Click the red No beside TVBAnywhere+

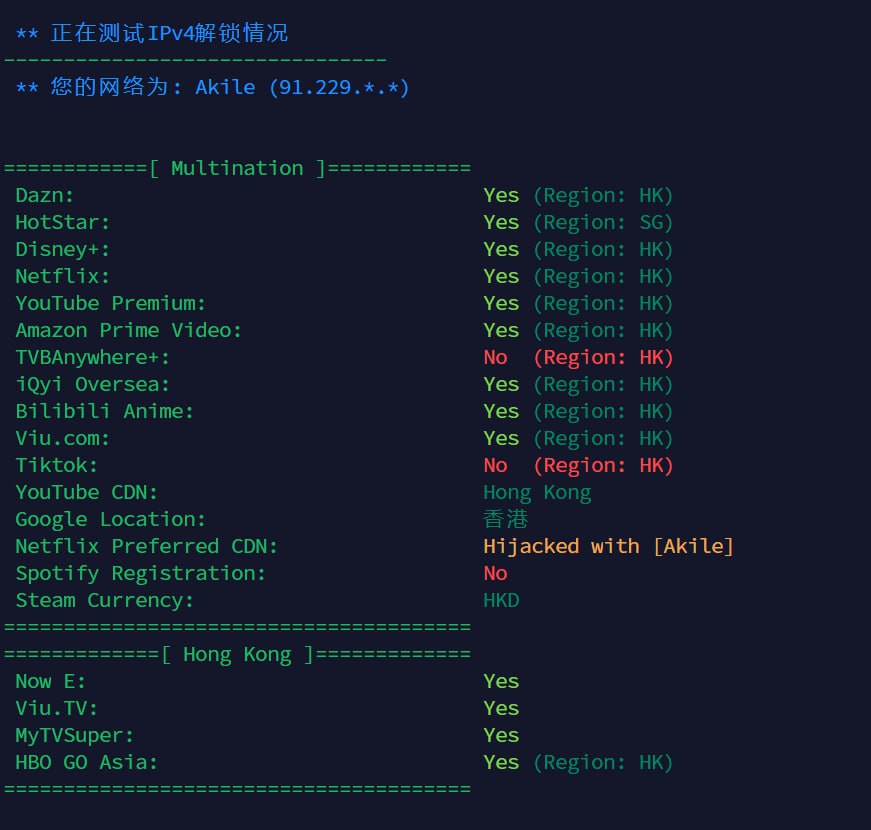[495, 357]
